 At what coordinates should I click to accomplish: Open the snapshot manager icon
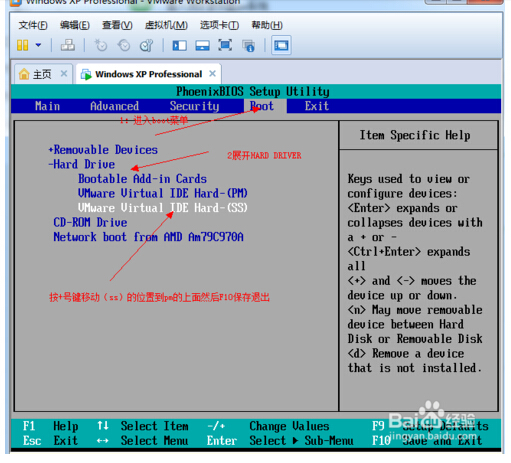tap(146, 45)
